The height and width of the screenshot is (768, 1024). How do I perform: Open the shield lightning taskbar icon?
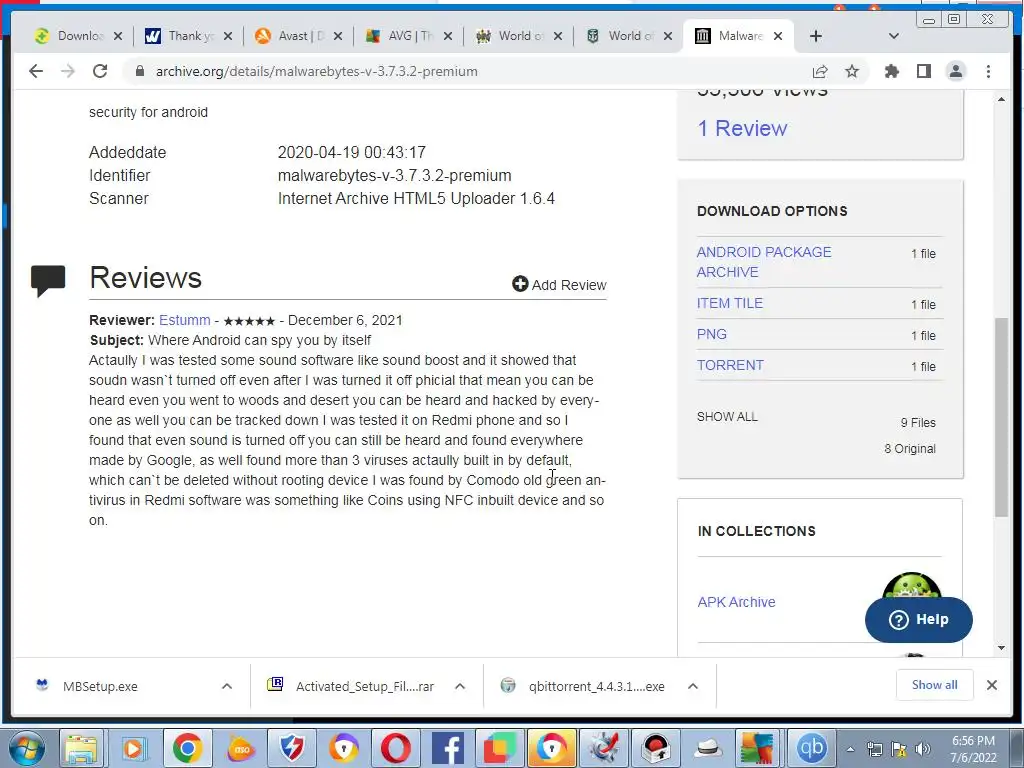coord(292,748)
